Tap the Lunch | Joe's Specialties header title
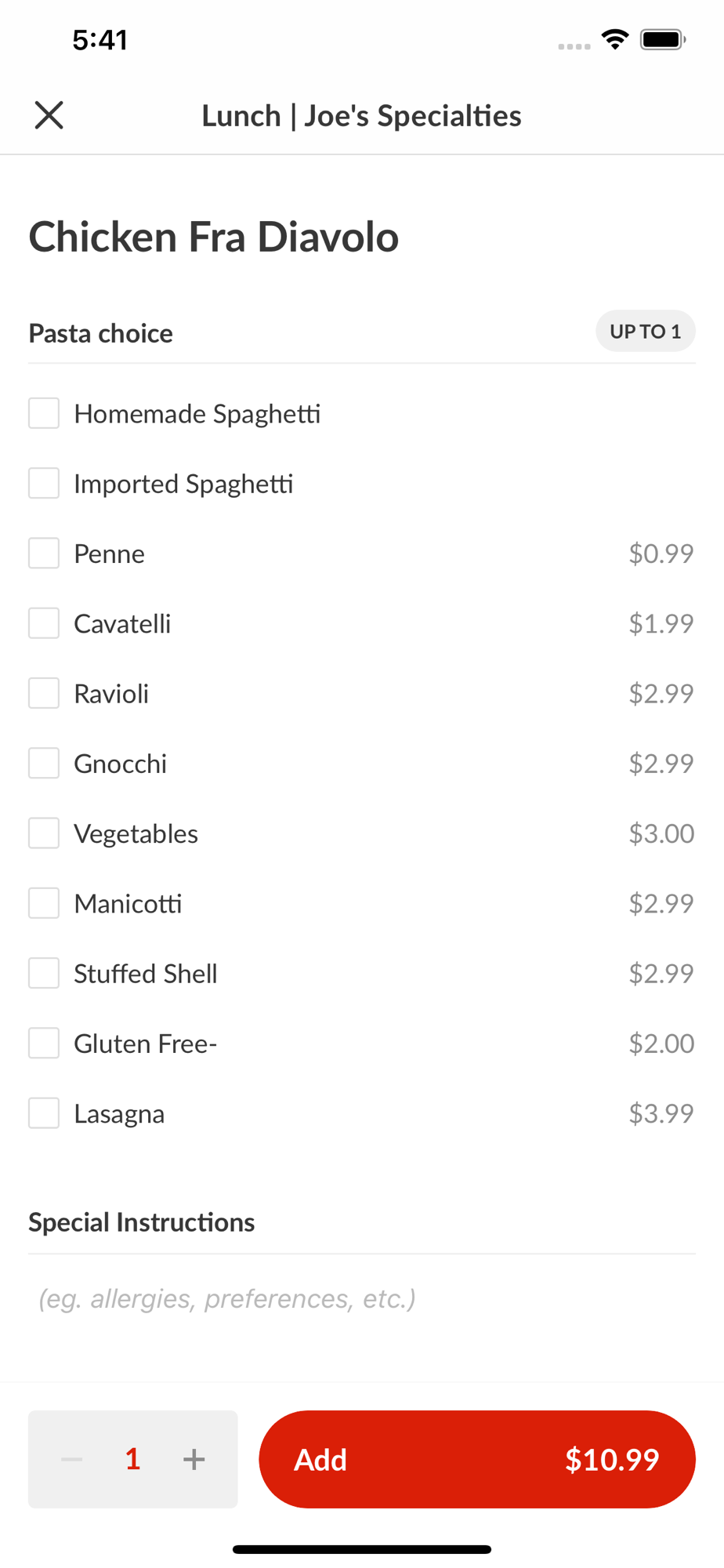The image size is (724, 1568). [x=361, y=116]
